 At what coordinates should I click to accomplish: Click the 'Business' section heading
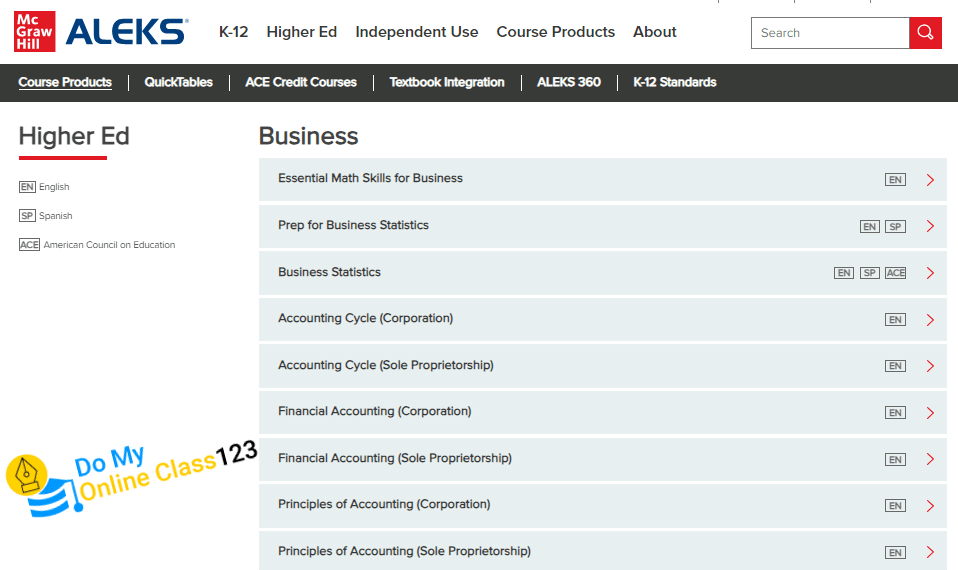(309, 136)
